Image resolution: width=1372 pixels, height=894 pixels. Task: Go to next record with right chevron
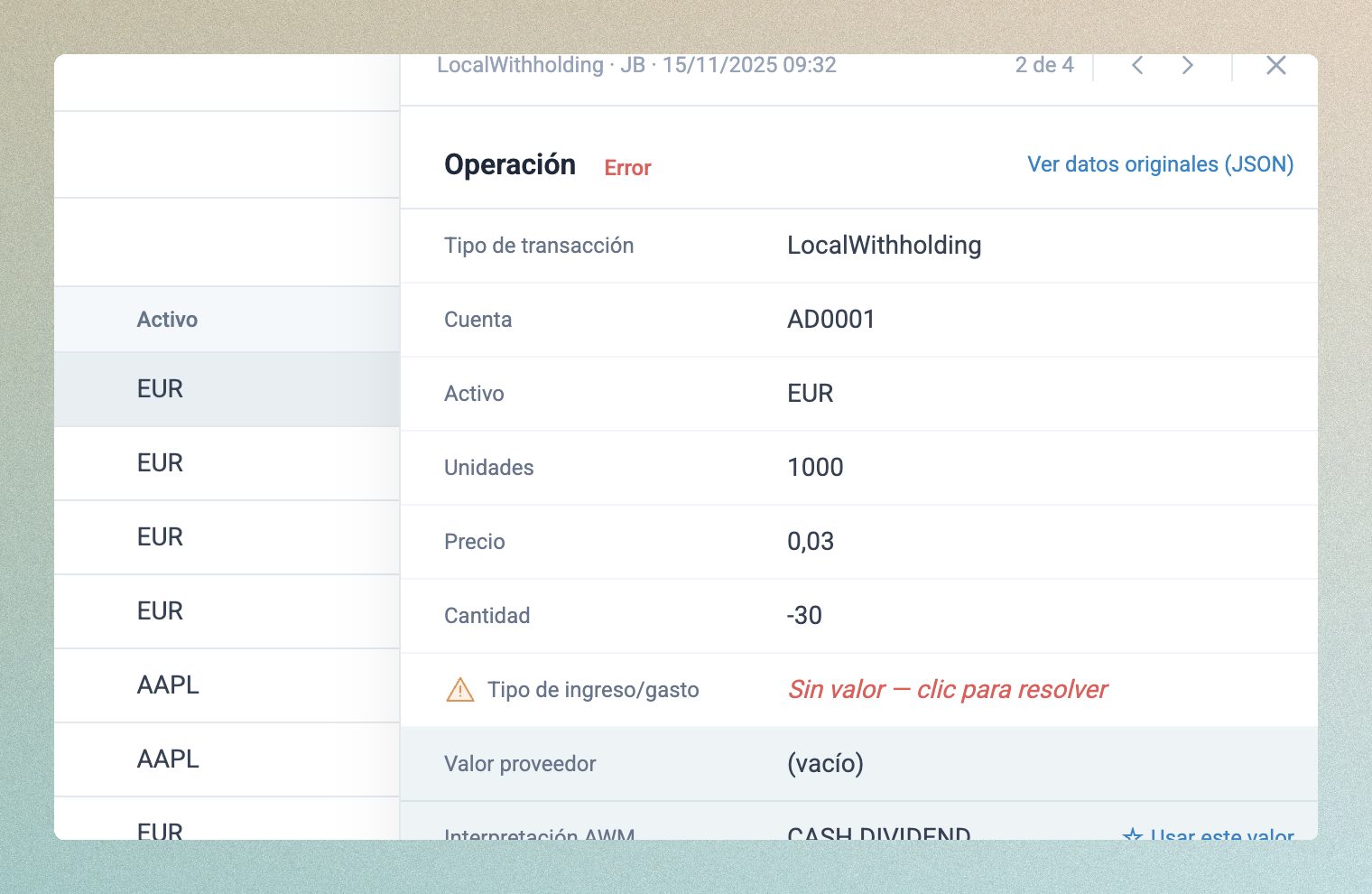pyautogui.click(x=1188, y=66)
